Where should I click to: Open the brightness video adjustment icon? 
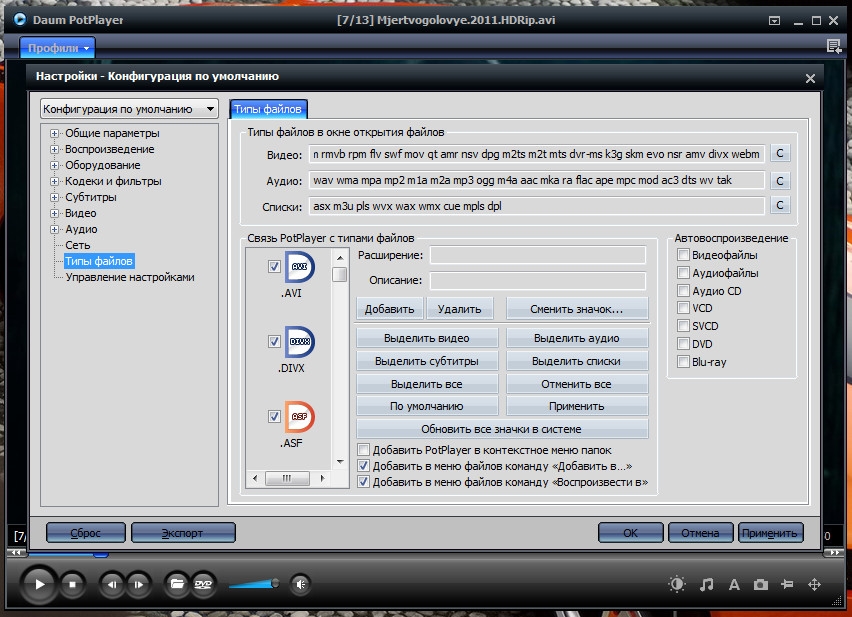pyautogui.click(x=678, y=585)
